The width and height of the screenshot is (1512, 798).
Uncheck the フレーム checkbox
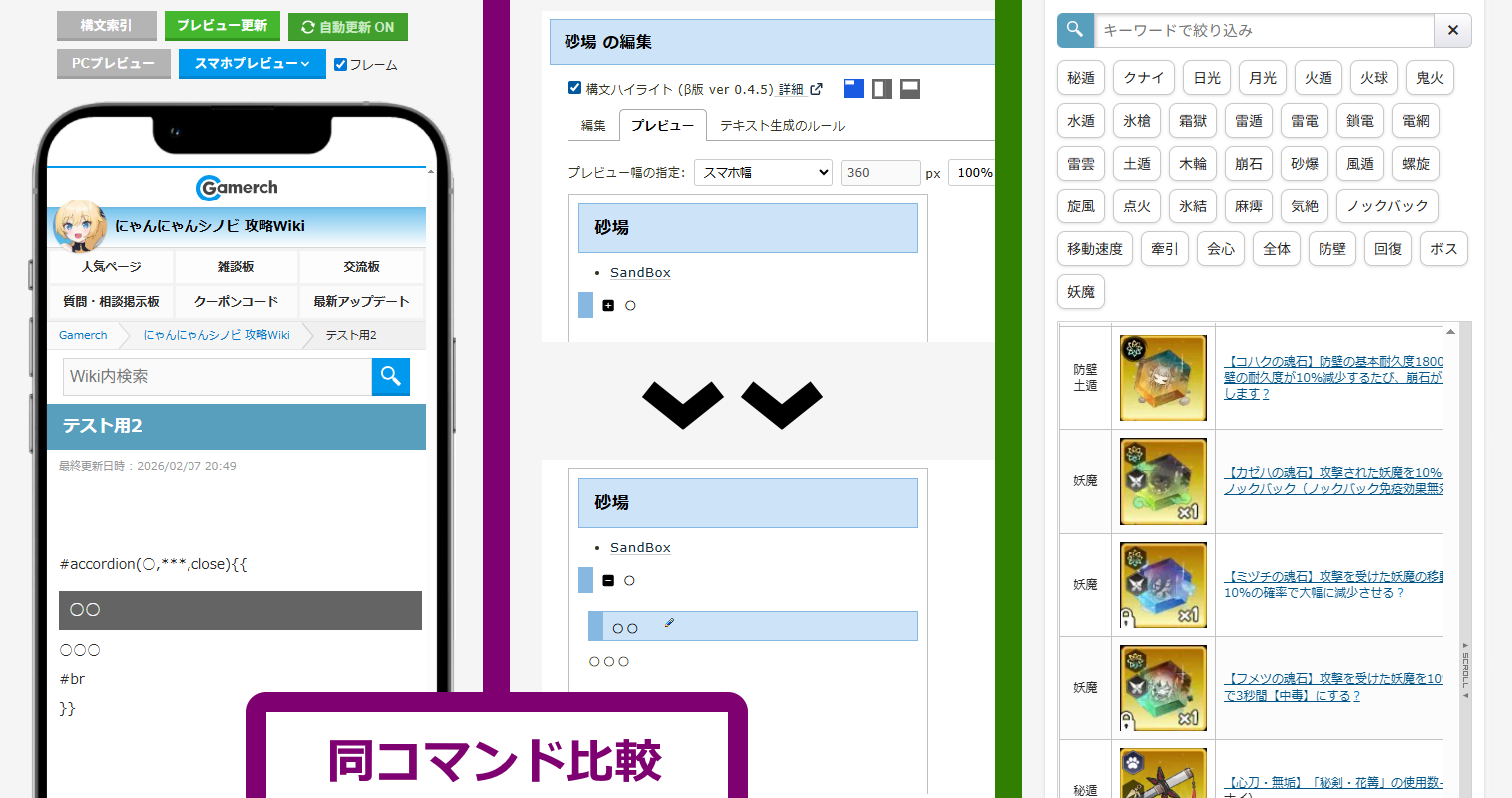[x=341, y=64]
